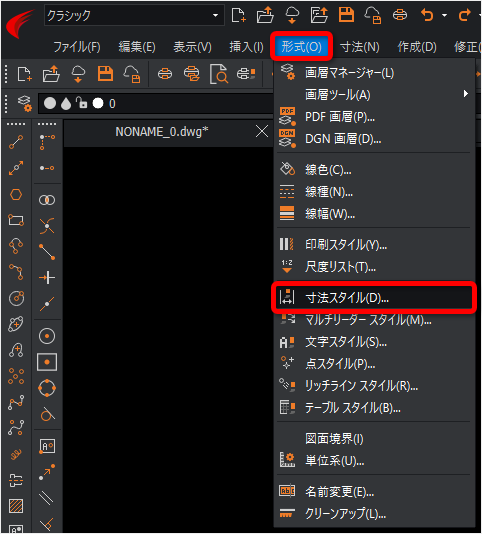This screenshot has height=534, width=482.
Task: Toggle the layer lock icon
Action: (81, 103)
